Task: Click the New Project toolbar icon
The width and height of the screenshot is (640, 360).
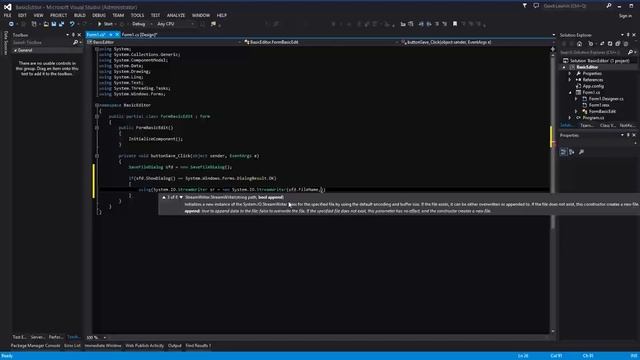Action: point(34,24)
